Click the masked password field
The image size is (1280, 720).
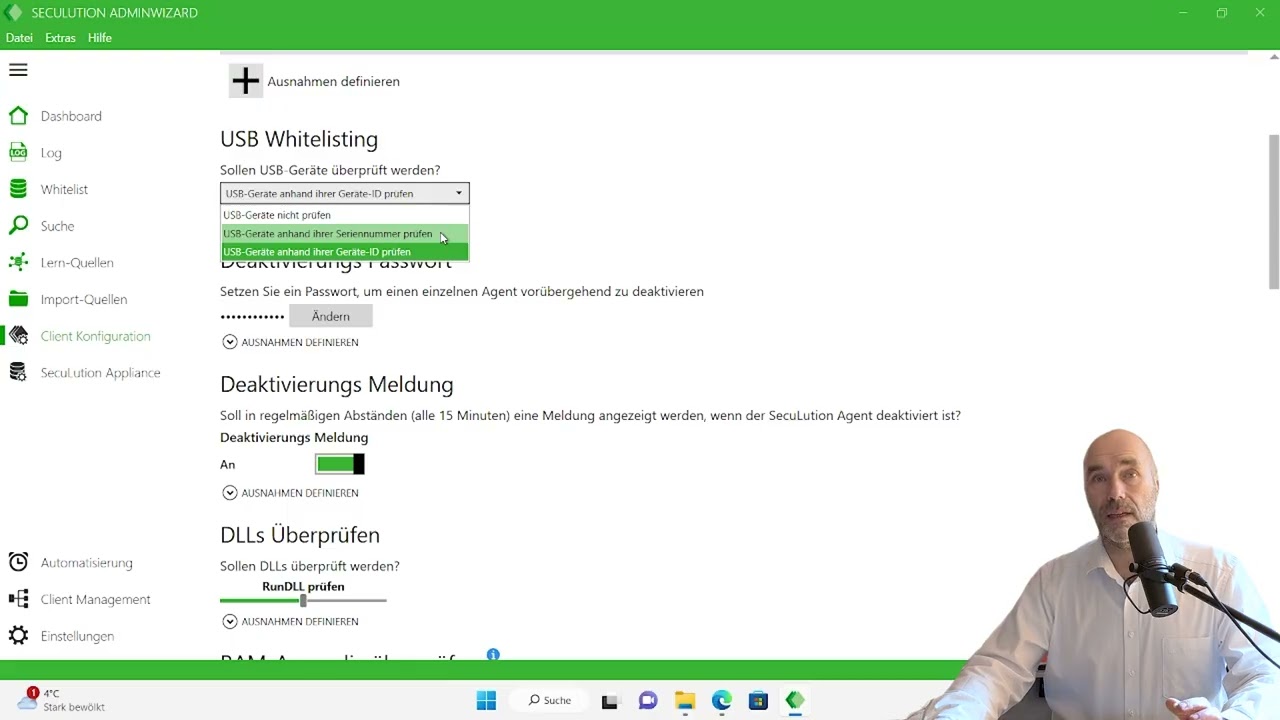(253, 316)
